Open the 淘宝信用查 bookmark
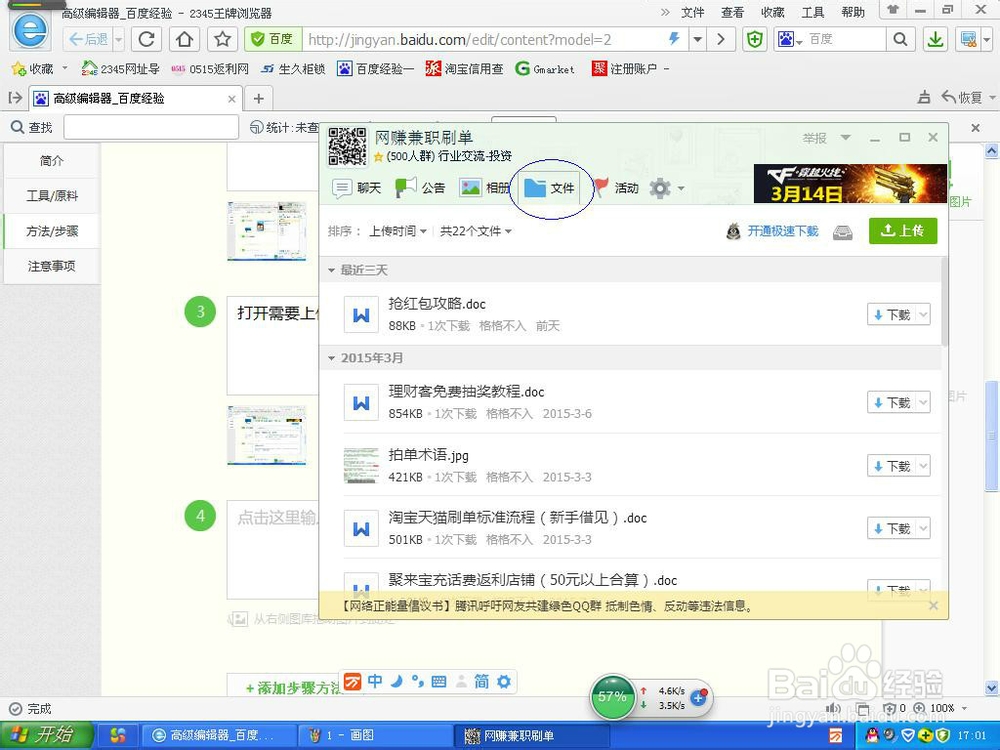 click(x=465, y=69)
